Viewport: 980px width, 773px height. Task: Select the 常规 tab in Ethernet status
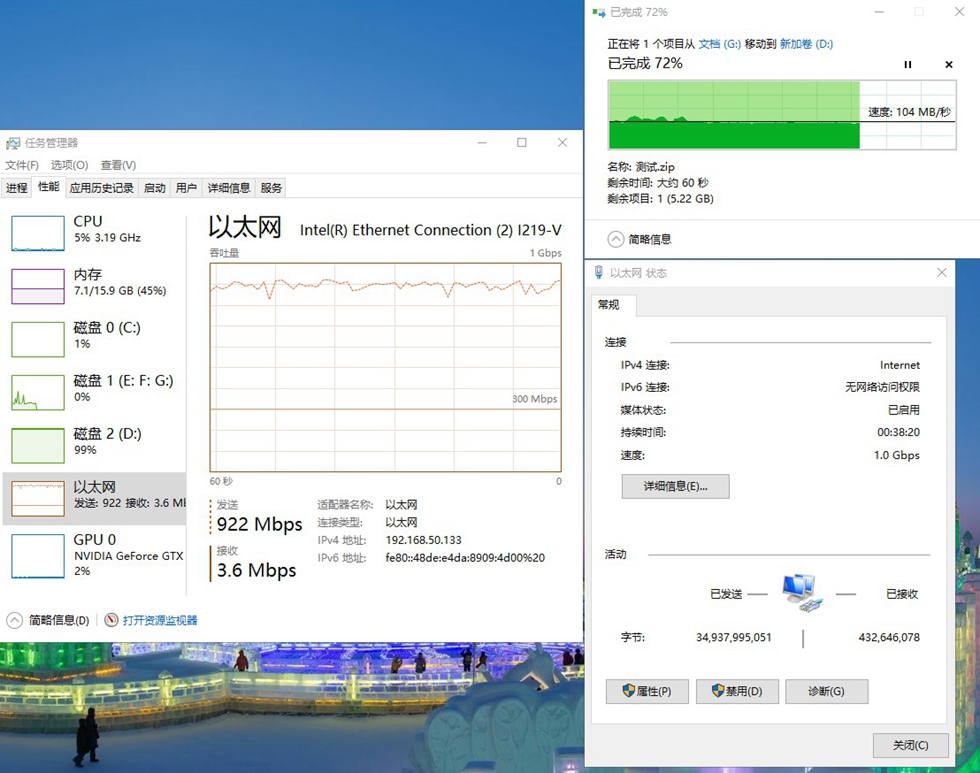(x=609, y=306)
